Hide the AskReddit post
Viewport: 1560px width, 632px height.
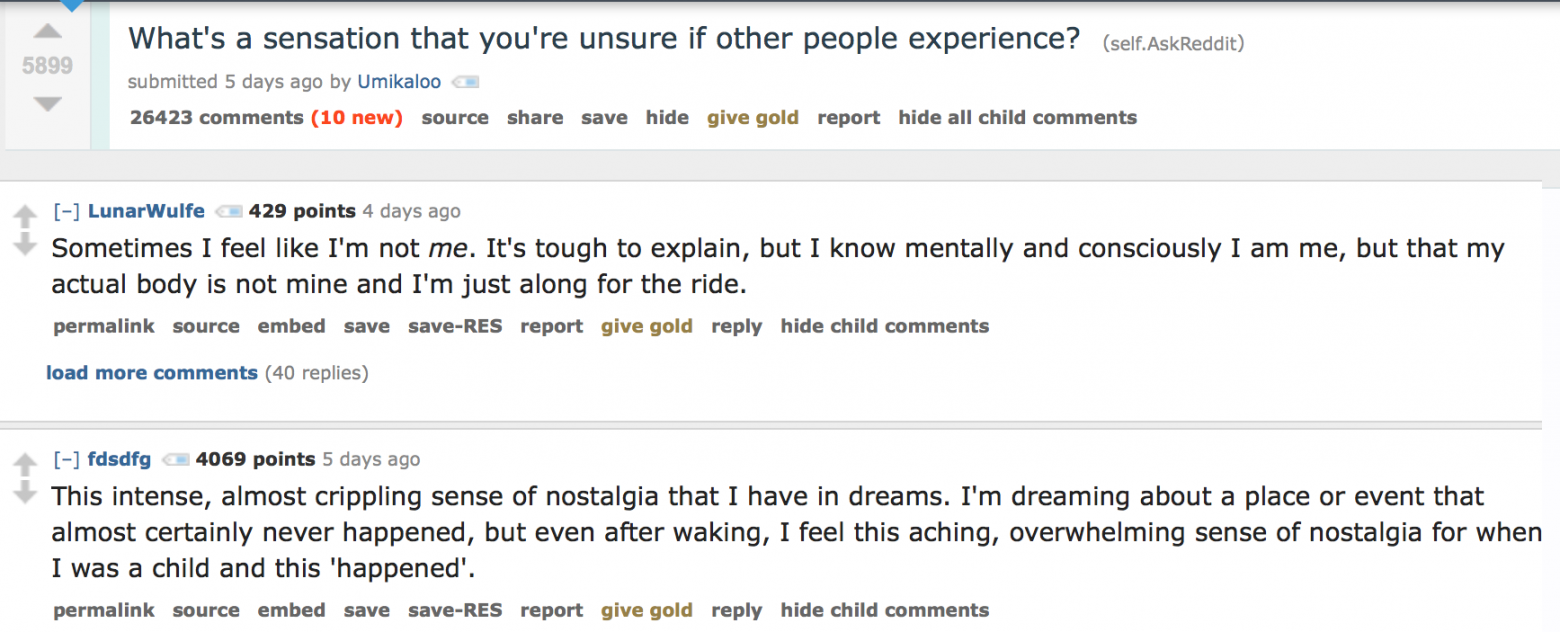tap(666, 117)
